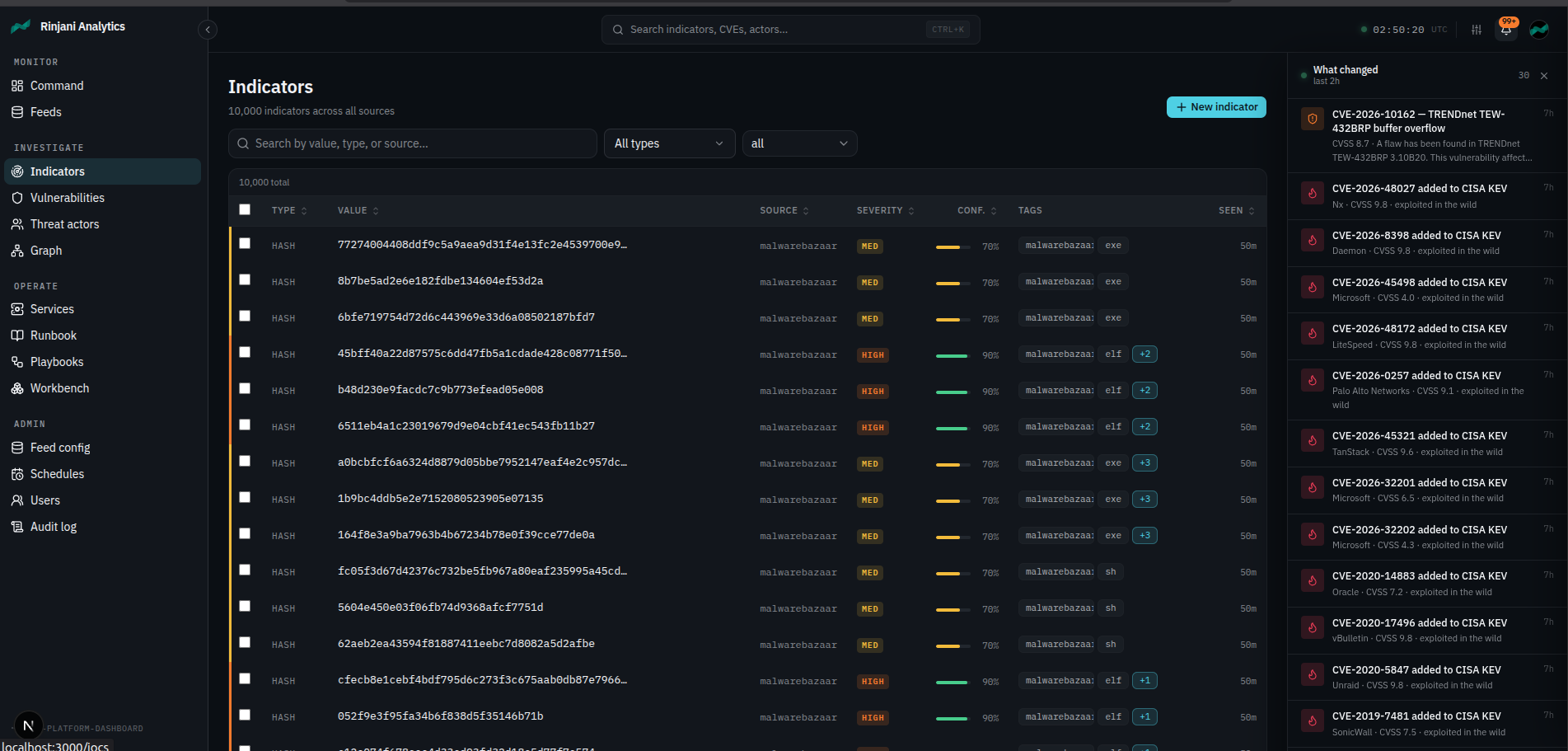Click the HIGH severity badge for hash cfecb8e1cebf4bdf795d6c273f3c675aab0dbd87e7966

tap(873, 682)
